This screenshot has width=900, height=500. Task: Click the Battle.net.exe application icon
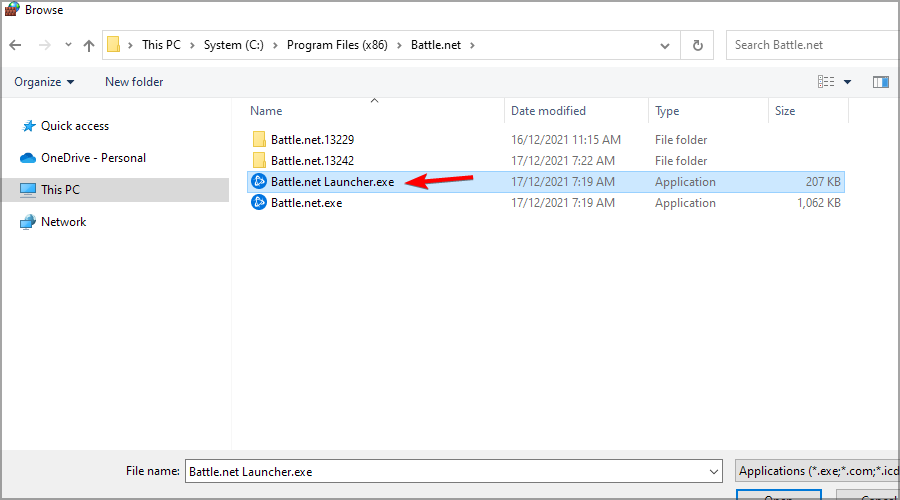click(x=259, y=203)
